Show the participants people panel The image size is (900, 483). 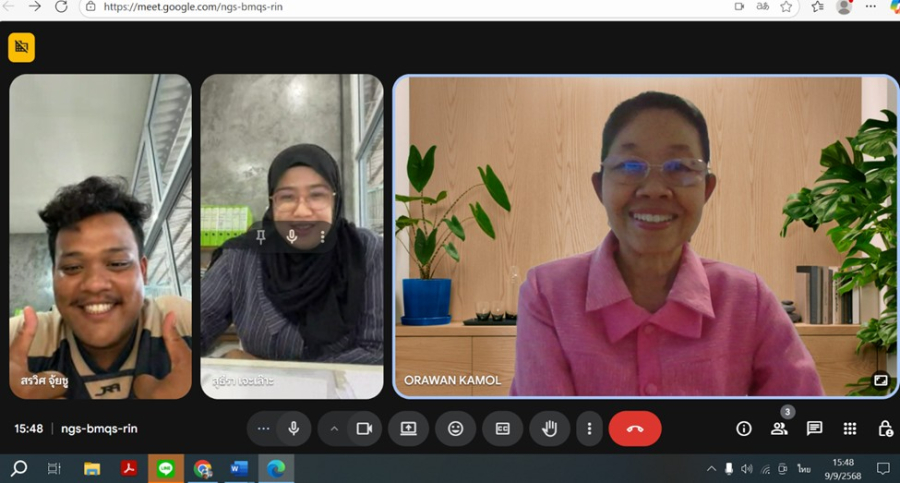coord(778,428)
